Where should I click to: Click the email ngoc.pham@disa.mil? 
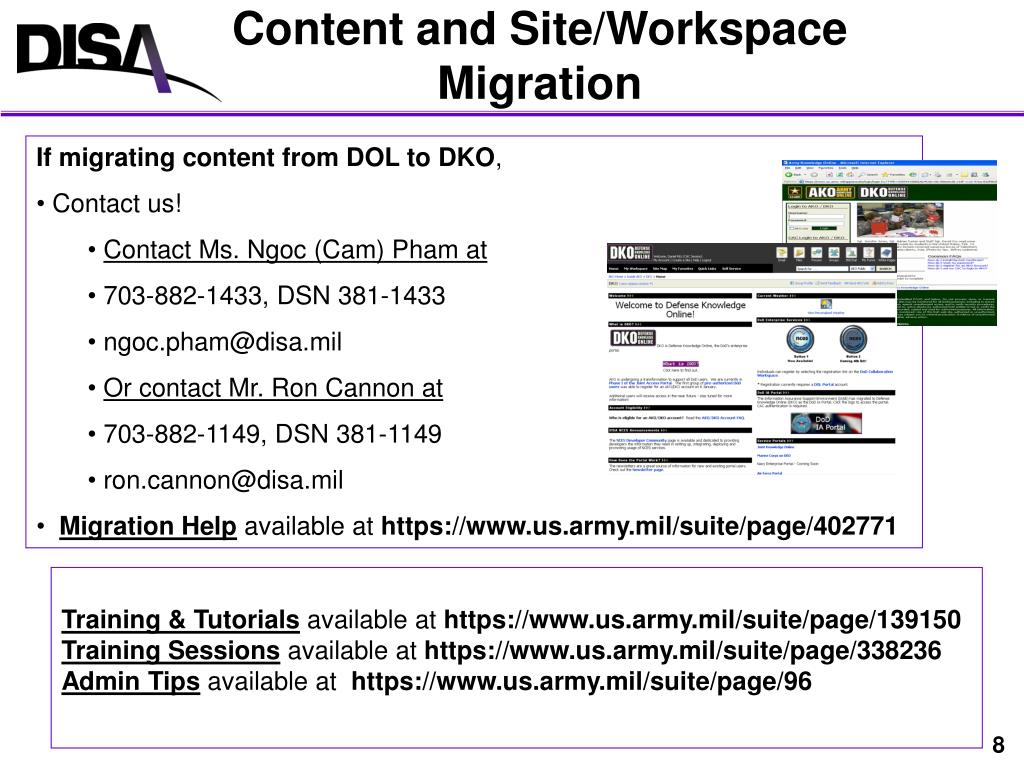[x=223, y=342]
